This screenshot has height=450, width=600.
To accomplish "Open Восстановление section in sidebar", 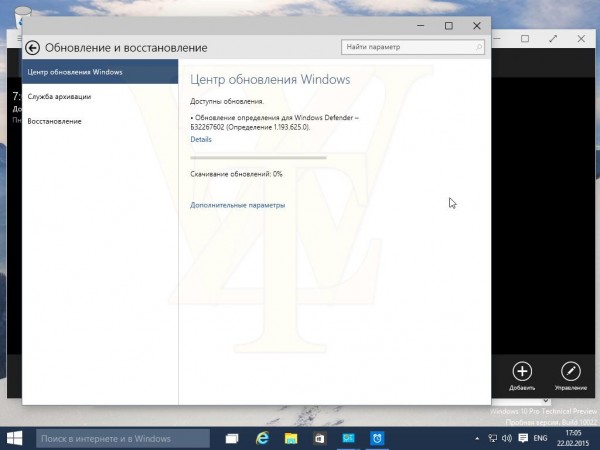I will click(x=55, y=121).
